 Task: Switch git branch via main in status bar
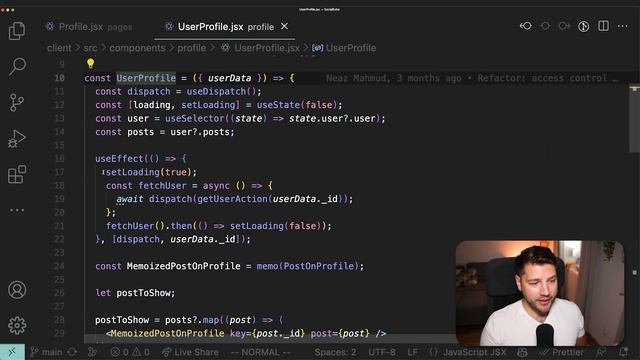[x=46, y=352]
